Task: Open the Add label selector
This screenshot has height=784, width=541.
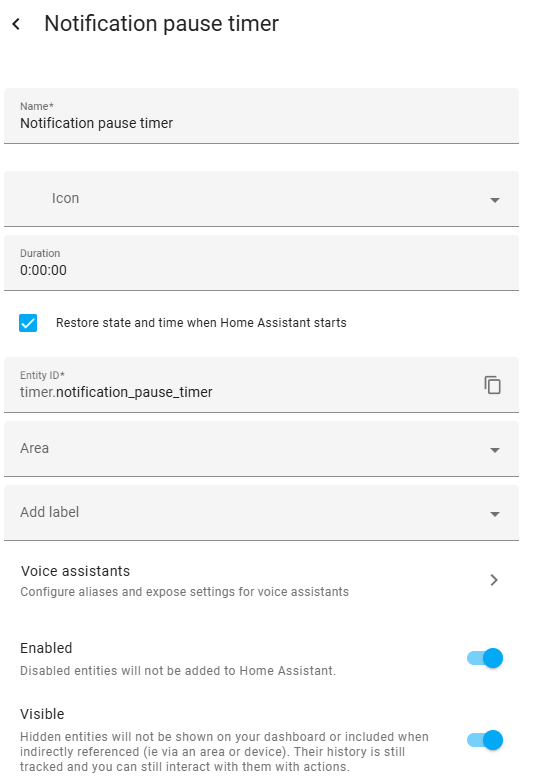Action: coord(262,513)
